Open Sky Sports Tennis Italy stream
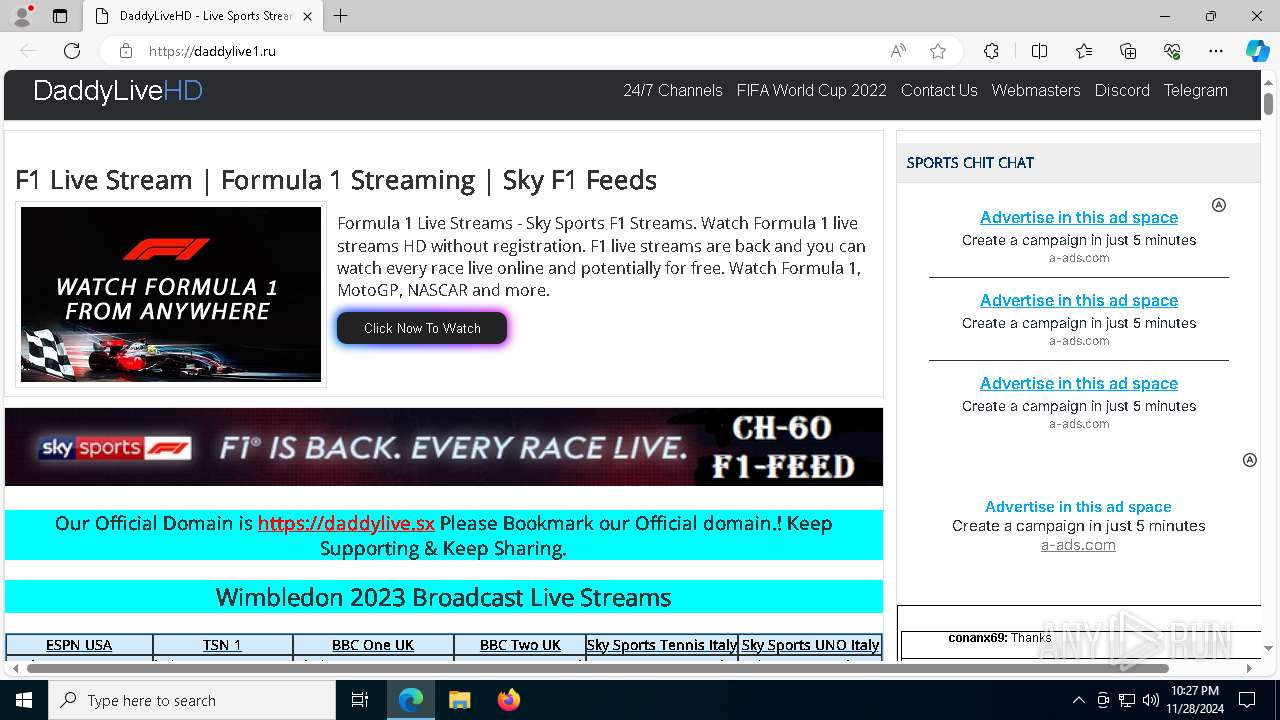1280x720 pixels. coord(662,645)
